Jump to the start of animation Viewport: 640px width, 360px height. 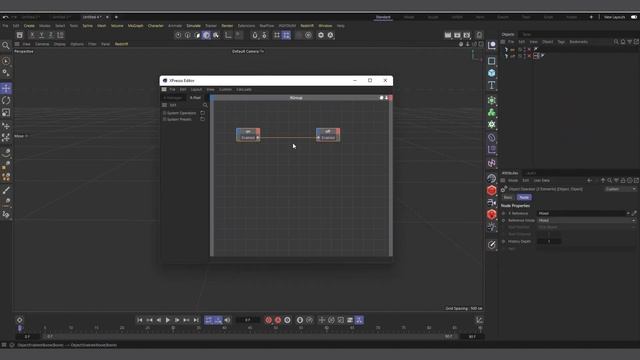tap(140, 320)
